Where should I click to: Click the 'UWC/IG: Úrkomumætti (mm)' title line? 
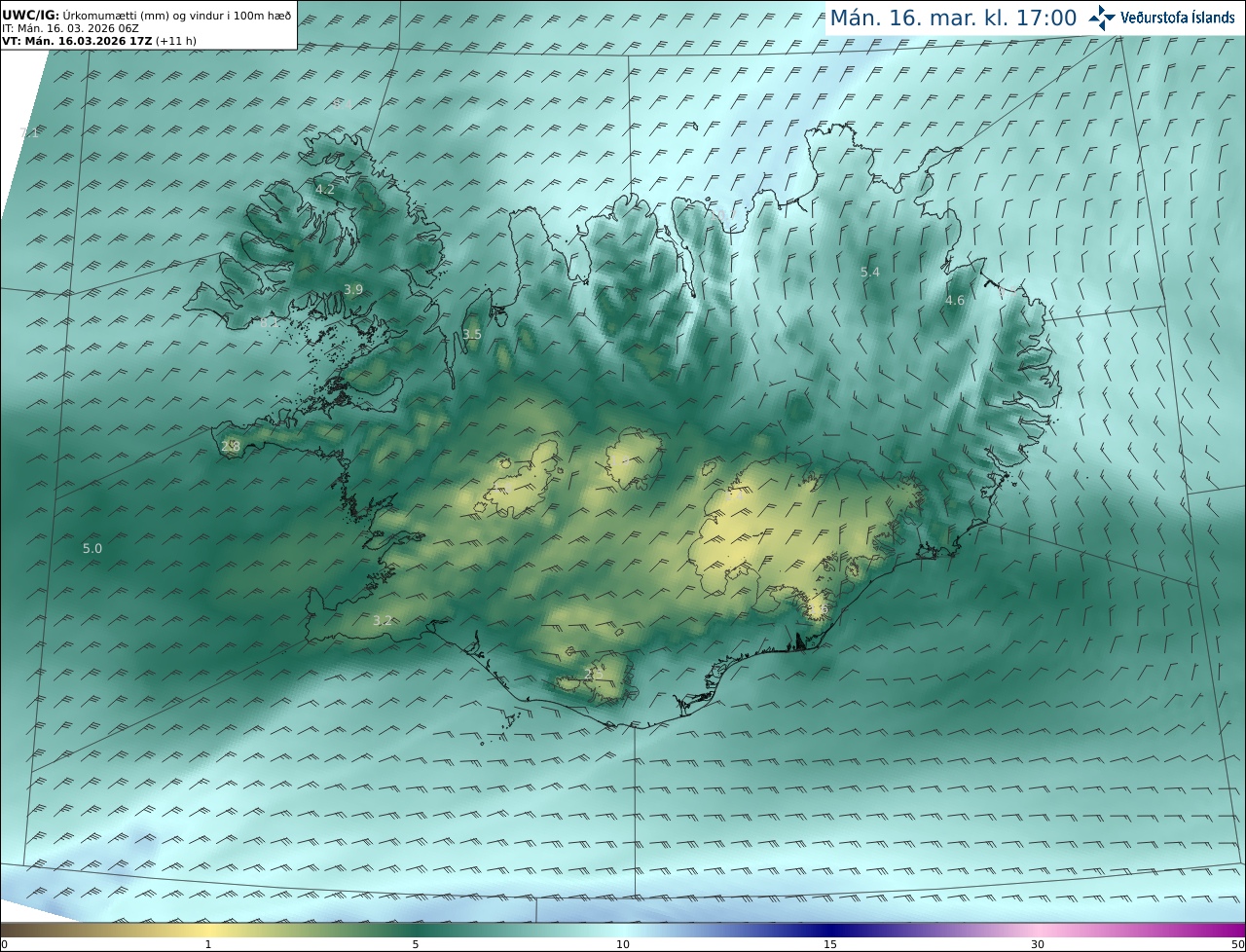click(146, 15)
